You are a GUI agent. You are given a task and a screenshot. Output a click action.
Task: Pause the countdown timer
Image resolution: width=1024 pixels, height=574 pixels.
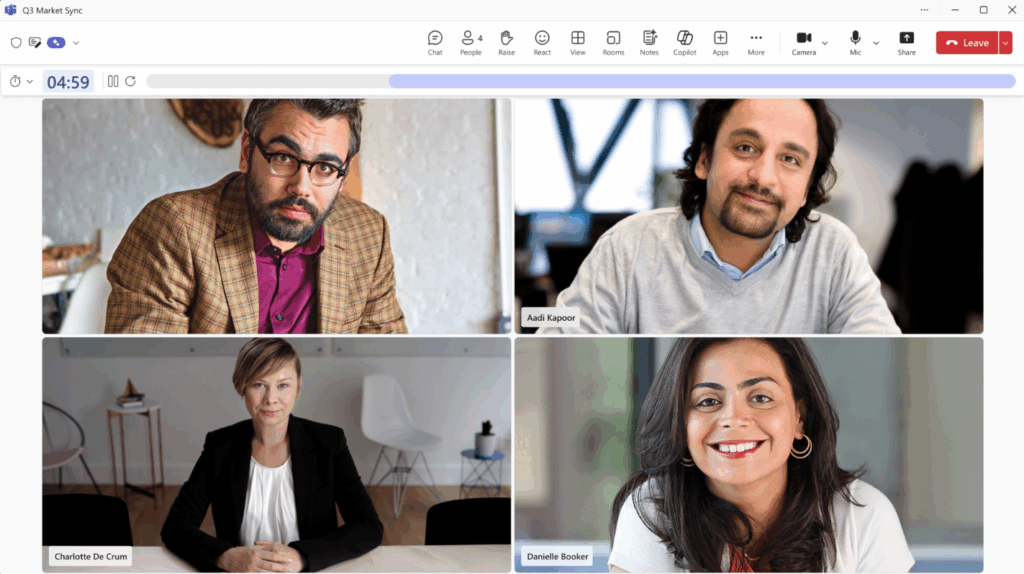coord(113,82)
